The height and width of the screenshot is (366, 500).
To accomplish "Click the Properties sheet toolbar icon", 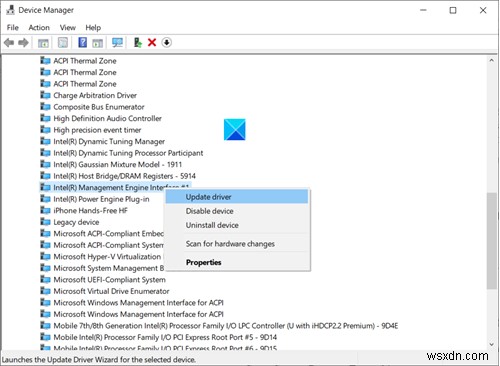I will (63, 42).
